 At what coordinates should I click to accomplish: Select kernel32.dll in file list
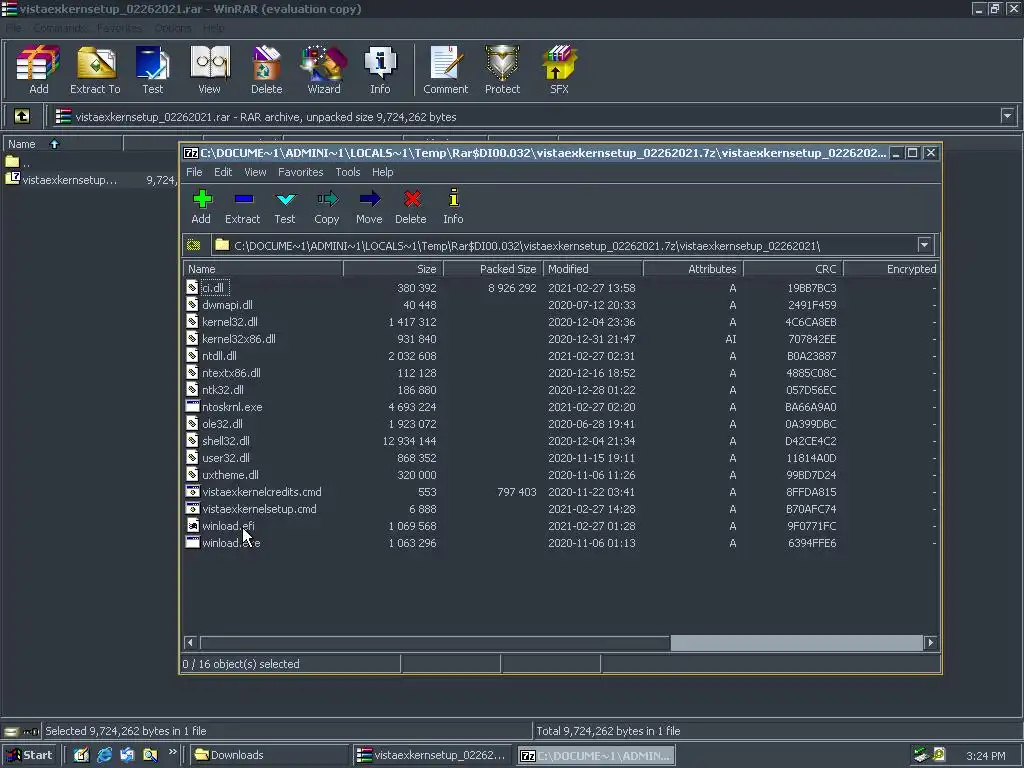tap(230, 321)
